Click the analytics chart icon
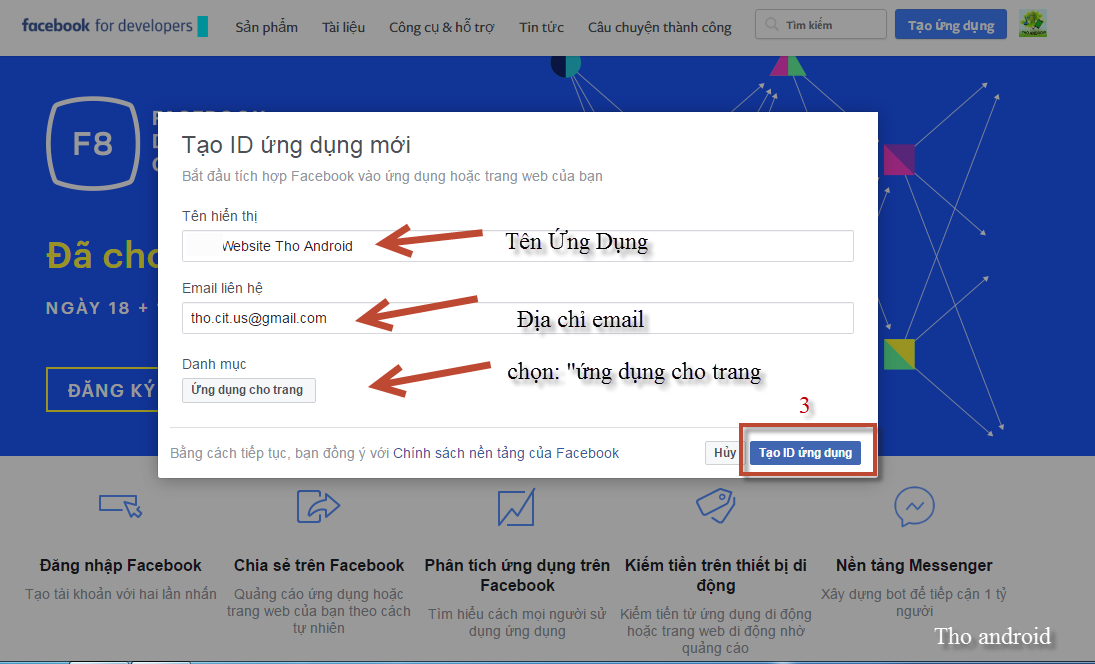The height and width of the screenshot is (664, 1095). point(516,507)
